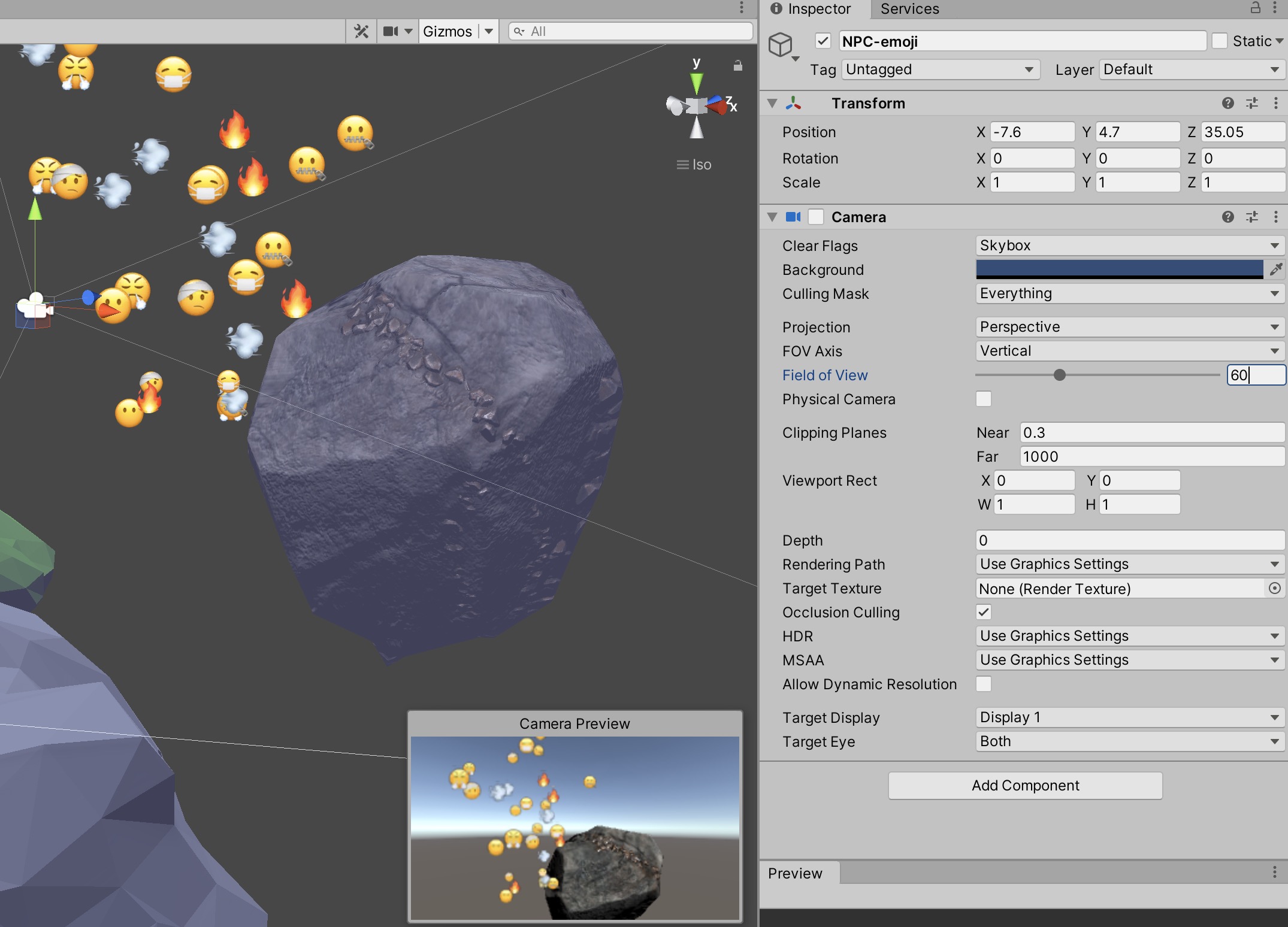The image size is (1288, 927).
Task: Click the Background eyedropper icon
Action: point(1275,269)
